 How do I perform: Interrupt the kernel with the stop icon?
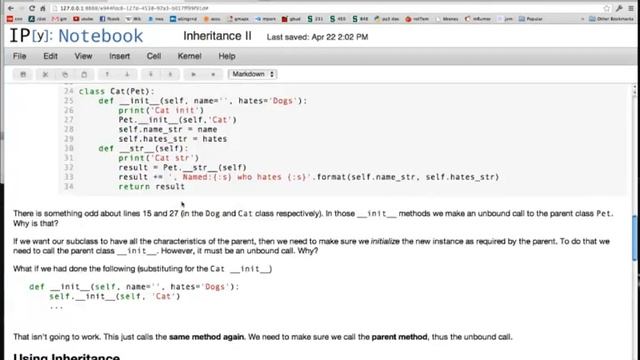(x=213, y=74)
